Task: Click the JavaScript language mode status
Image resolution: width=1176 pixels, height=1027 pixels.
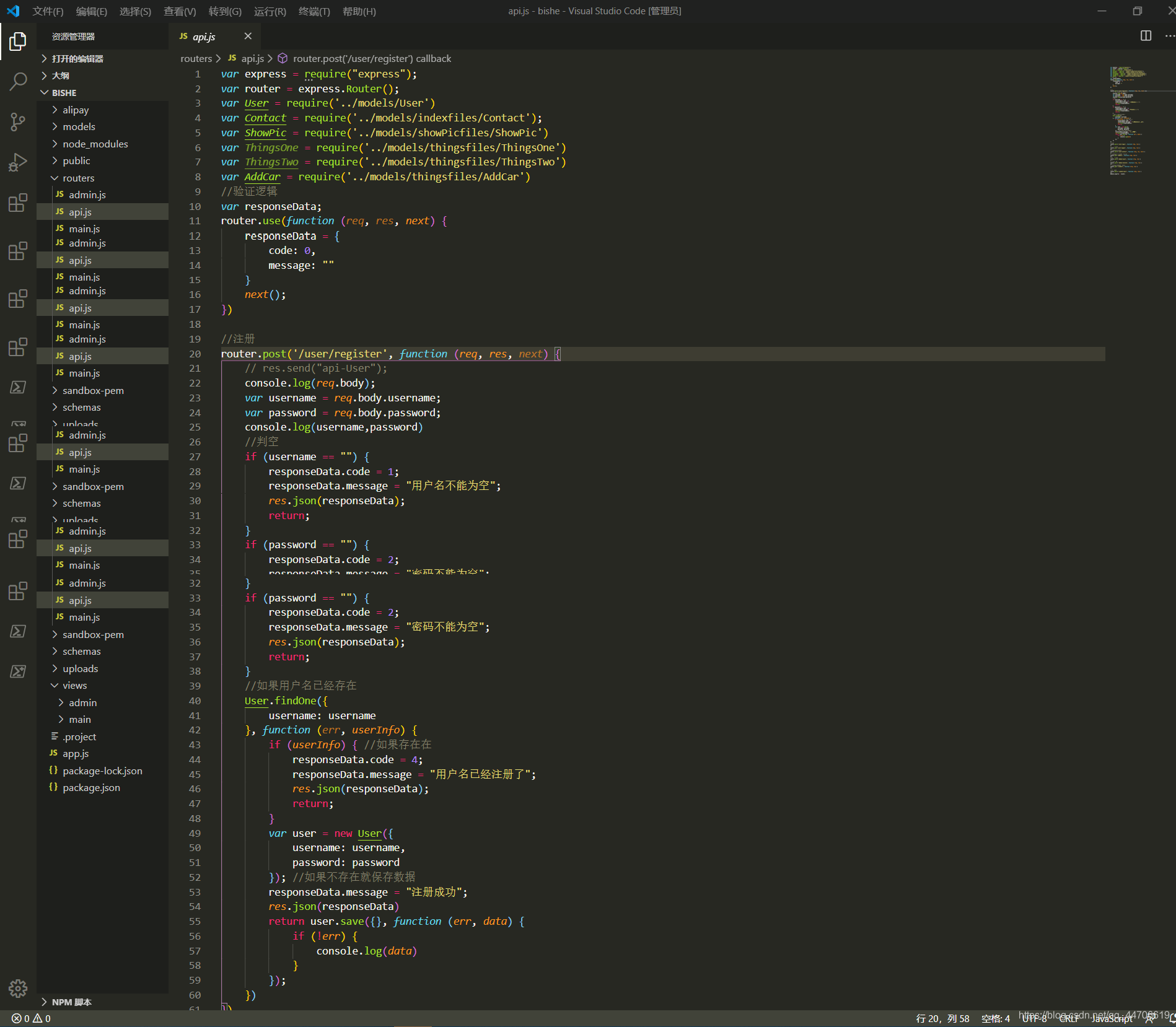Action: click(x=1112, y=1018)
